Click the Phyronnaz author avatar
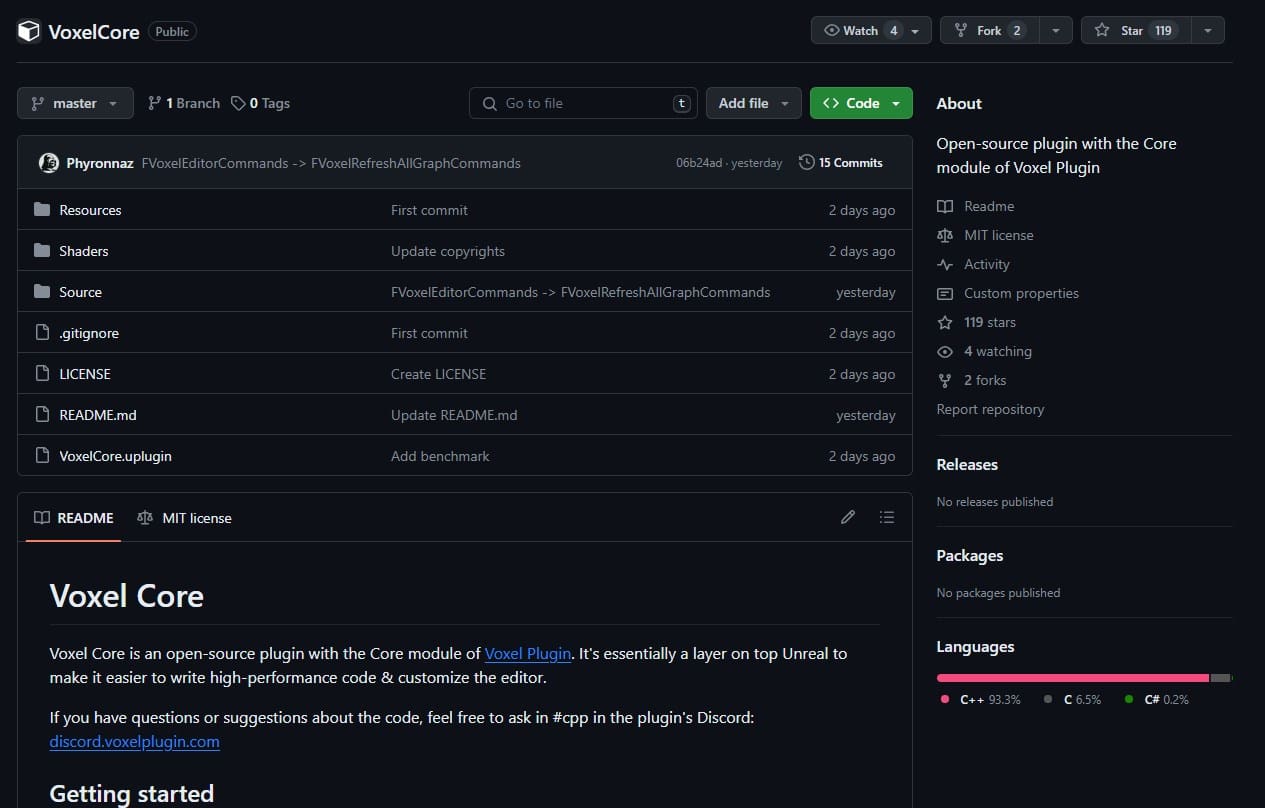Viewport: 1265px width, 808px height. 48,163
